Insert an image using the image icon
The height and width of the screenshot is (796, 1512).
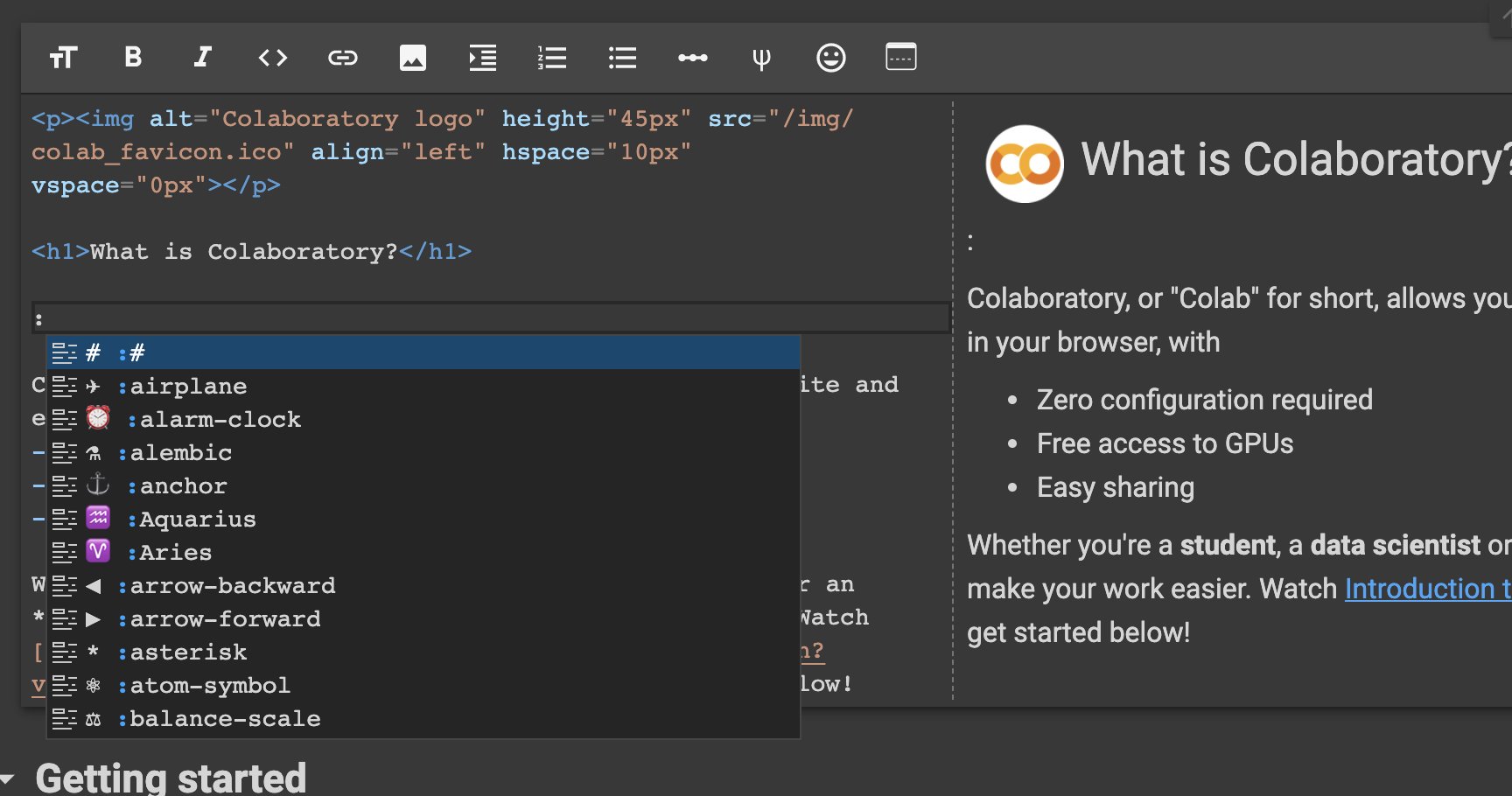pos(413,58)
